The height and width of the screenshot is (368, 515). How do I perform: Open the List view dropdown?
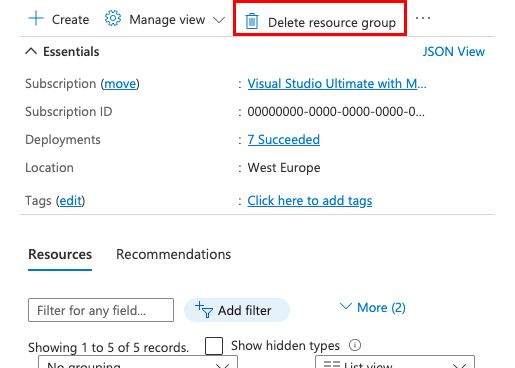[x=395, y=362]
